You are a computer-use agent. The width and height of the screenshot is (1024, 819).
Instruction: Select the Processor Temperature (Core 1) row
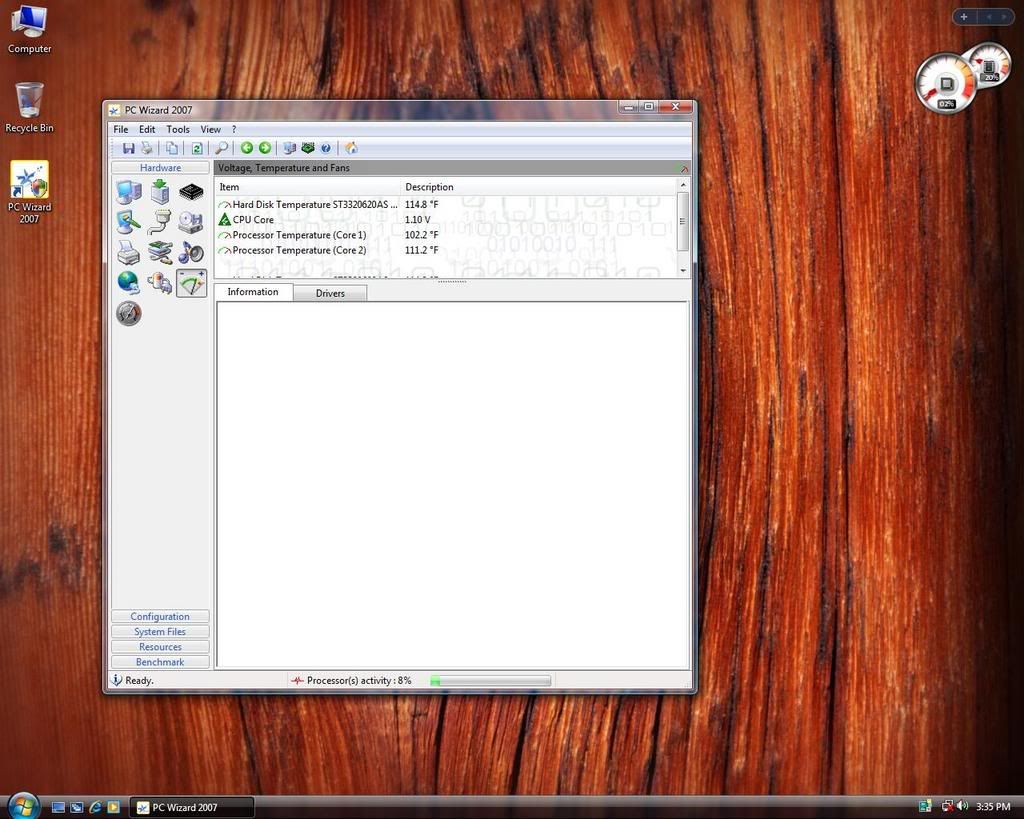pos(299,235)
